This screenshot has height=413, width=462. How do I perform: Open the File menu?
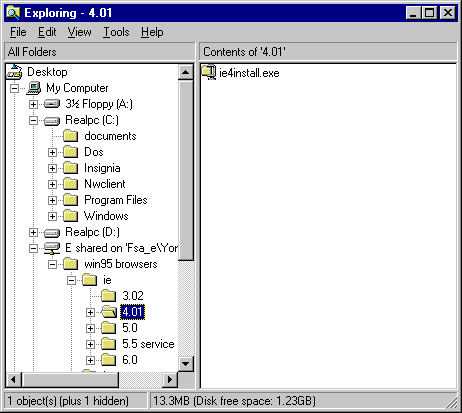[x=18, y=32]
